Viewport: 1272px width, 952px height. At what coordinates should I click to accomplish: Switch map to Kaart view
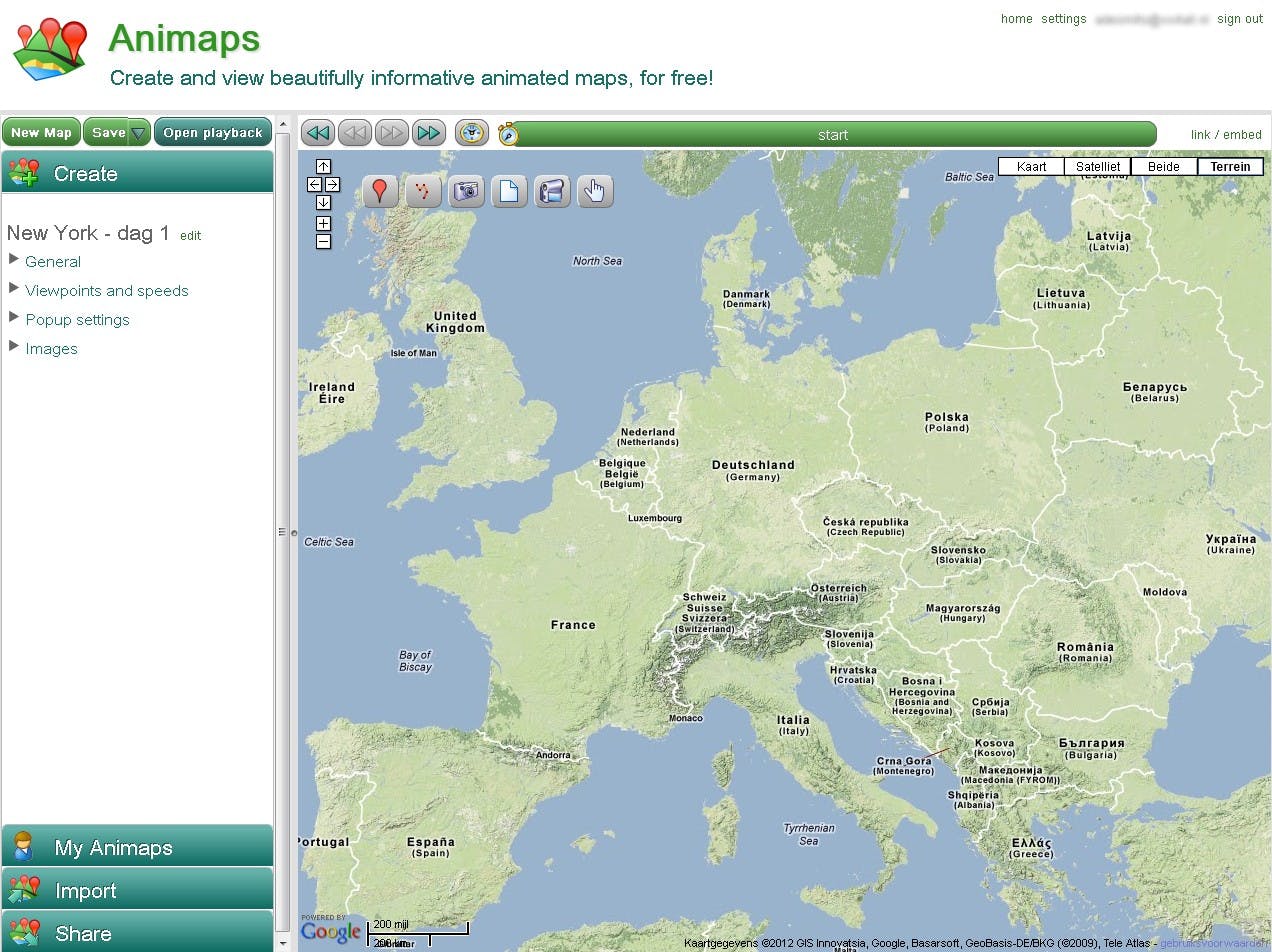pos(1031,167)
